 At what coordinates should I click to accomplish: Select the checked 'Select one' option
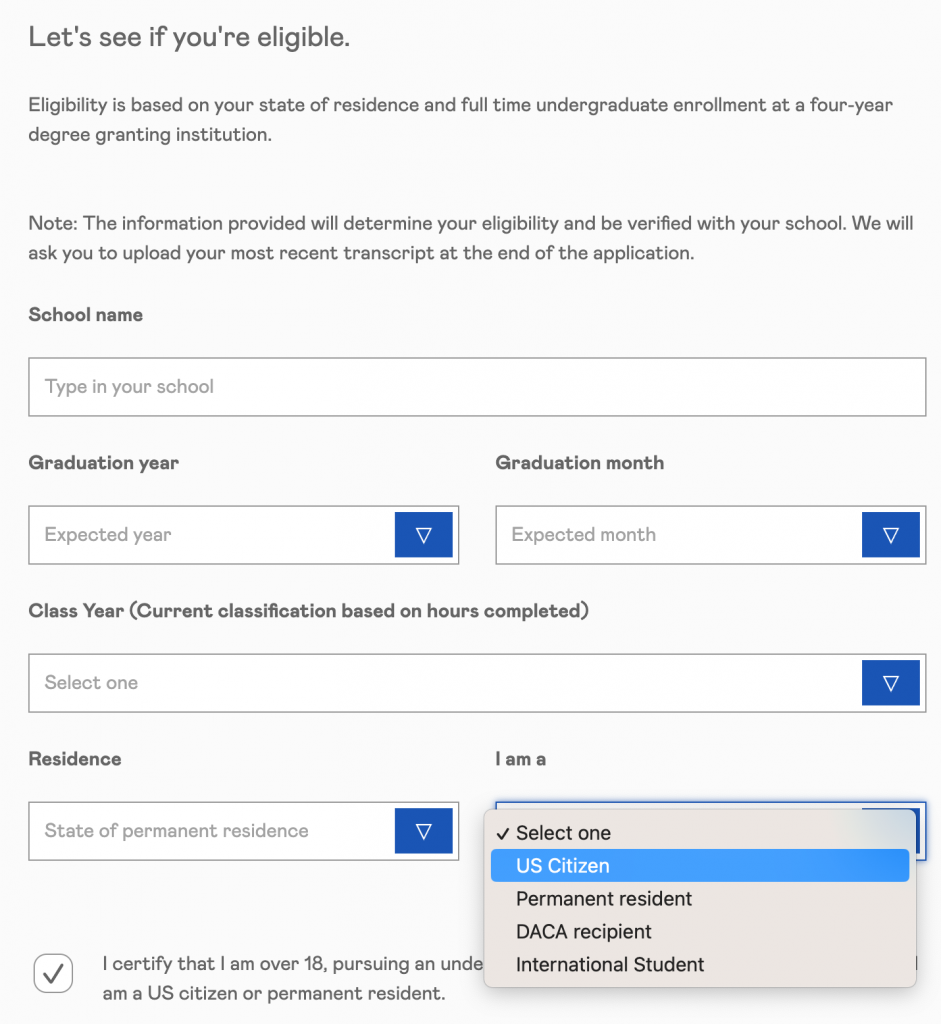563,833
